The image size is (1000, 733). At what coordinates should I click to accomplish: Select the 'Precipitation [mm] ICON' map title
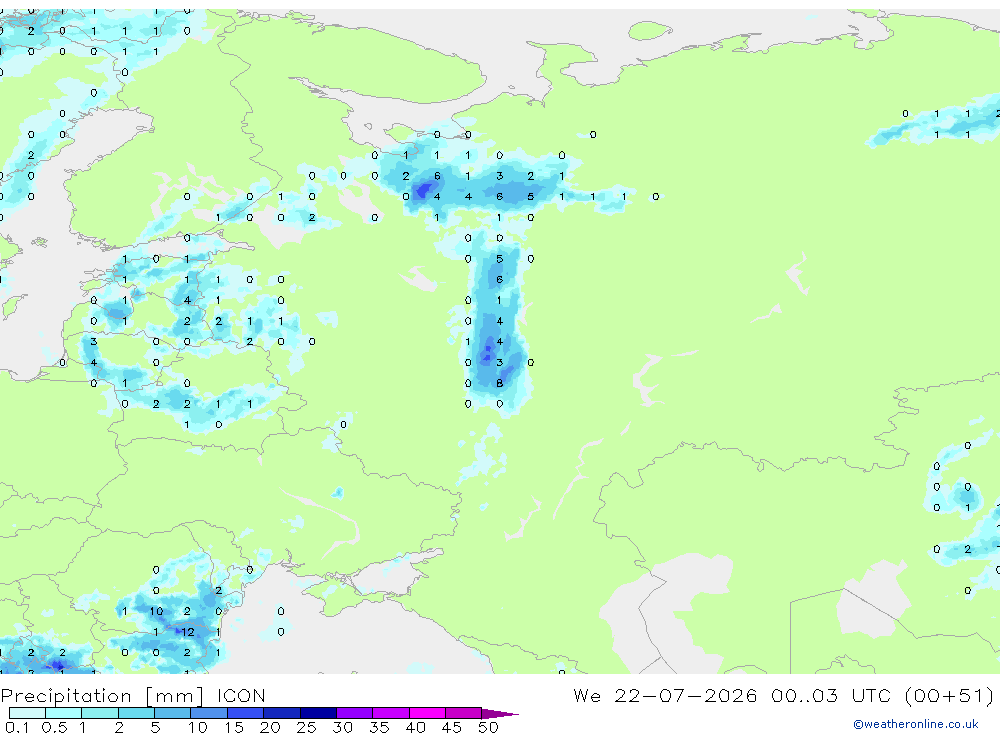[133, 695]
